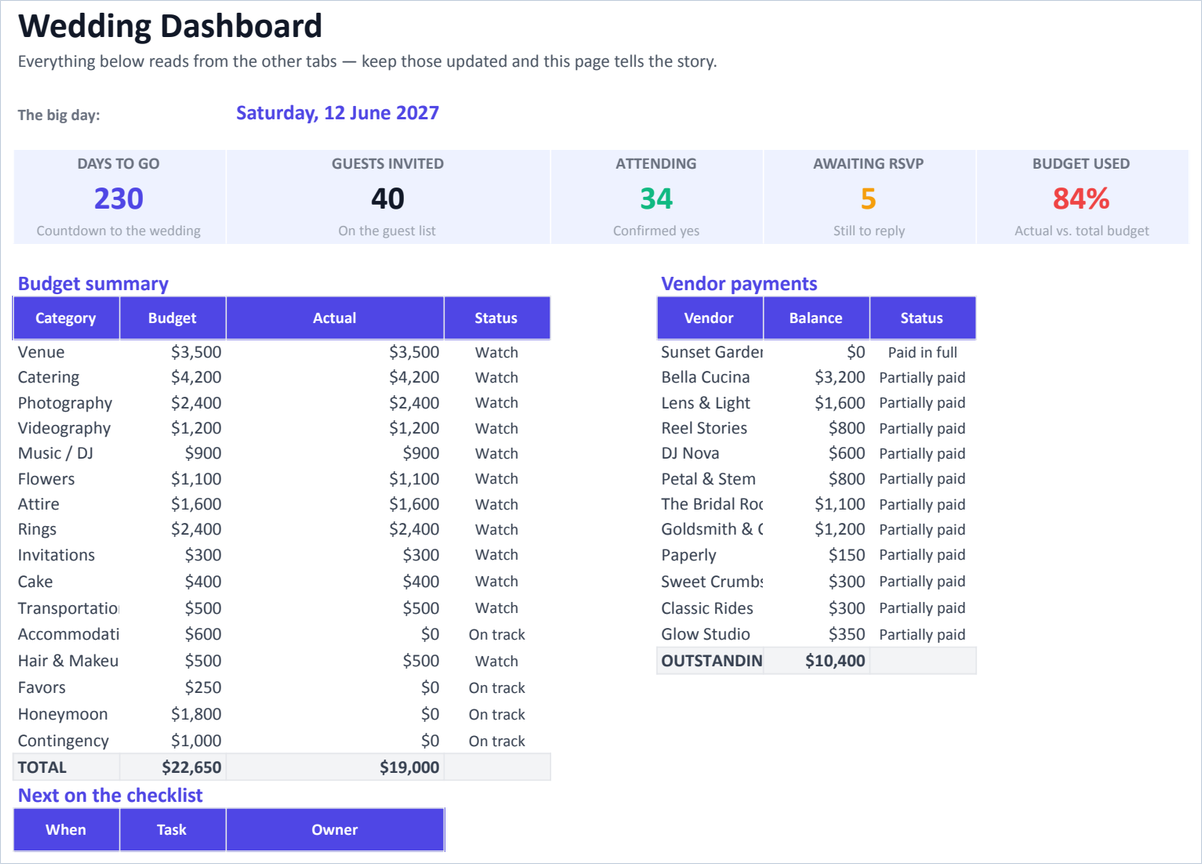This screenshot has height=864, width=1202.
Task: Select the Lens & Light vendor cell
Action: click(709, 403)
